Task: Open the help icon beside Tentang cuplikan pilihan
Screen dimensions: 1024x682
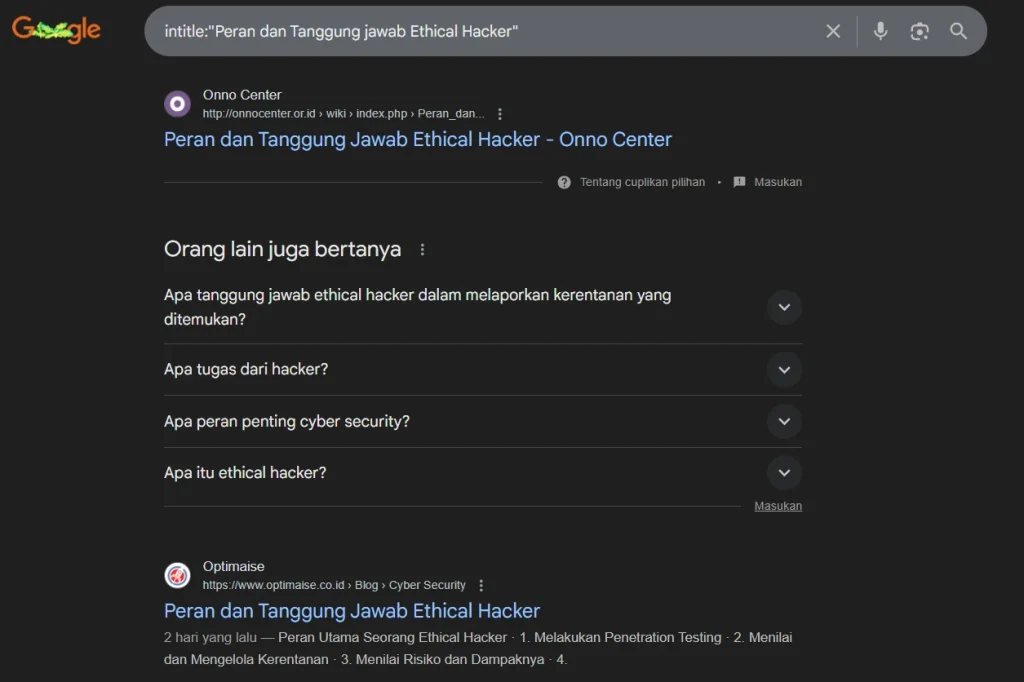Action: tap(563, 182)
